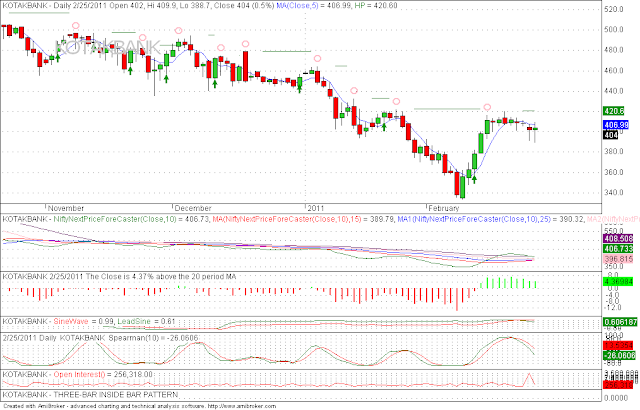Viewport: 640px width, 410px height.
Task: Click the red 13.5354 value label
Action: (618, 346)
